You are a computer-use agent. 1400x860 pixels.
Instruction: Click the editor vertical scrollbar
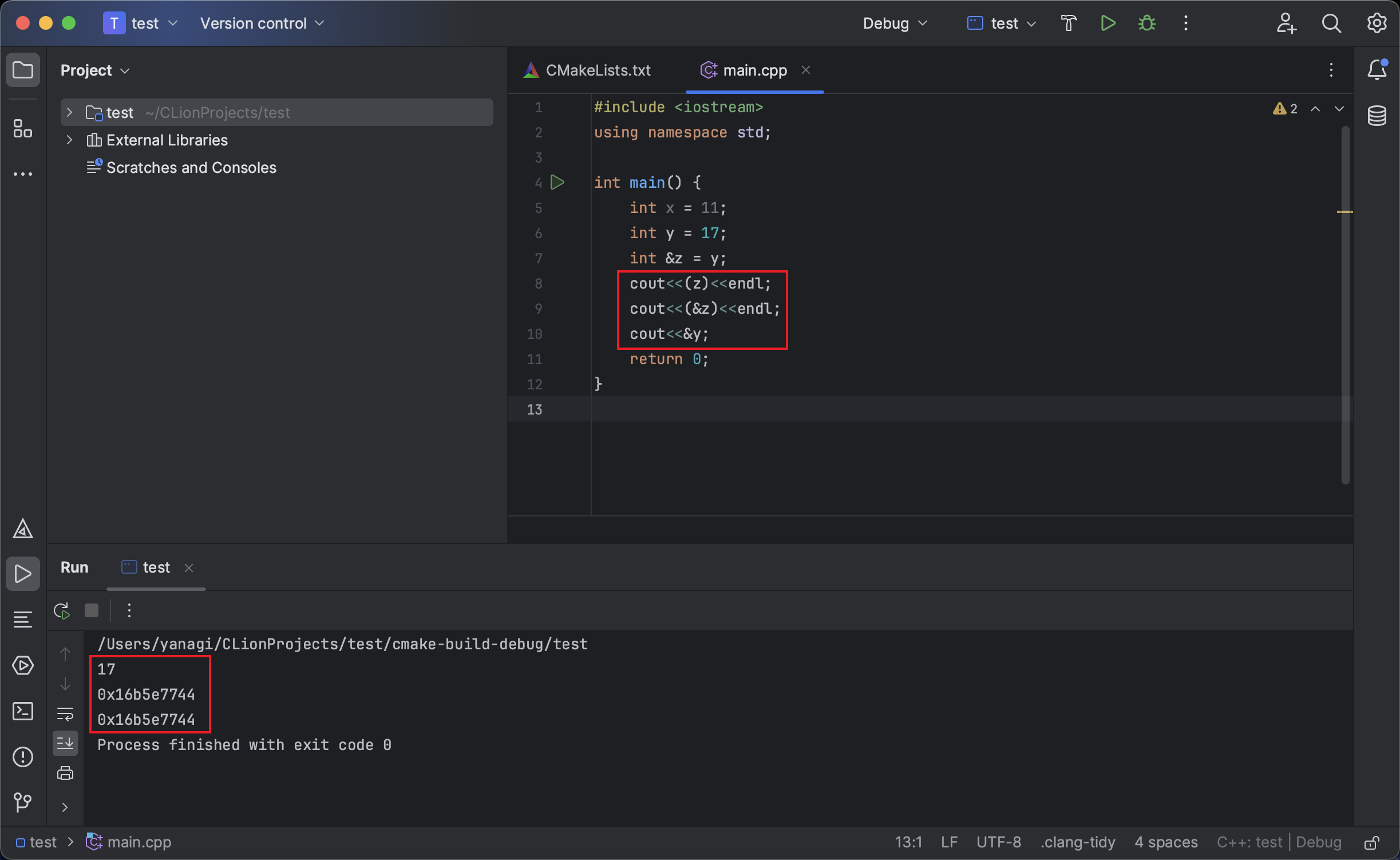point(1345,303)
